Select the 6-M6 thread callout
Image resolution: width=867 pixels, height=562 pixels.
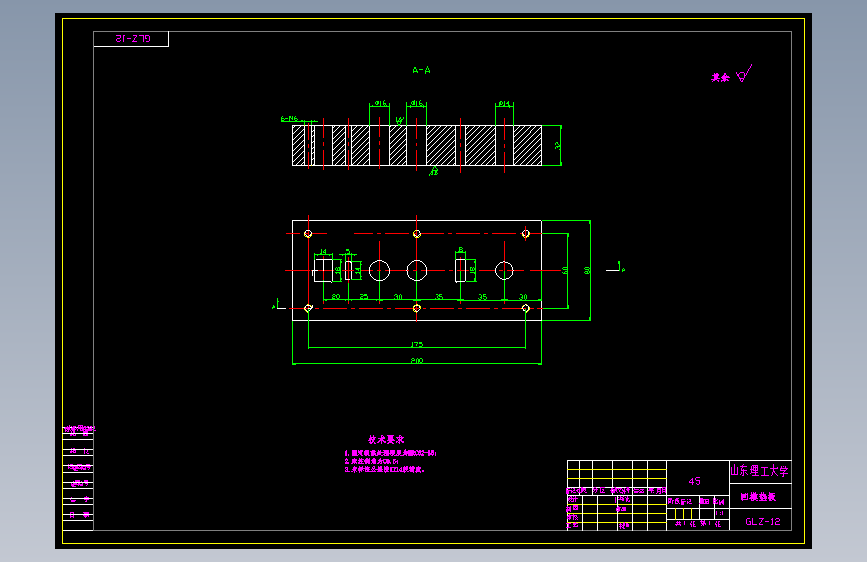(x=289, y=118)
